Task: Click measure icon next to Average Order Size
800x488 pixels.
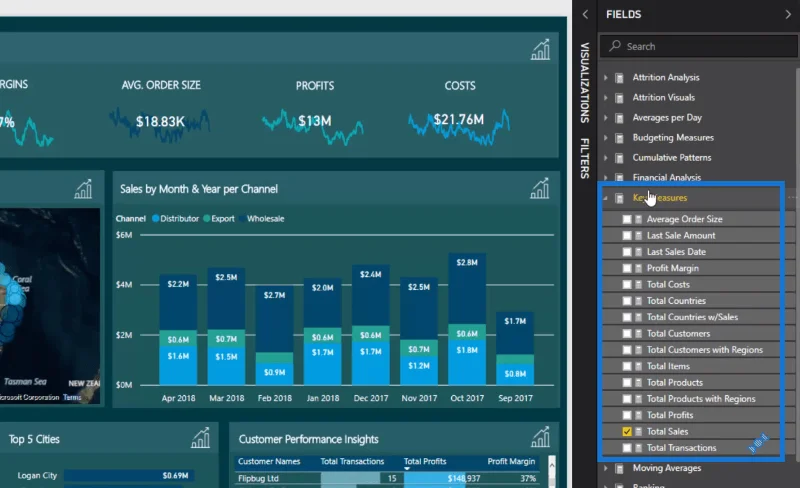Action: 639,219
